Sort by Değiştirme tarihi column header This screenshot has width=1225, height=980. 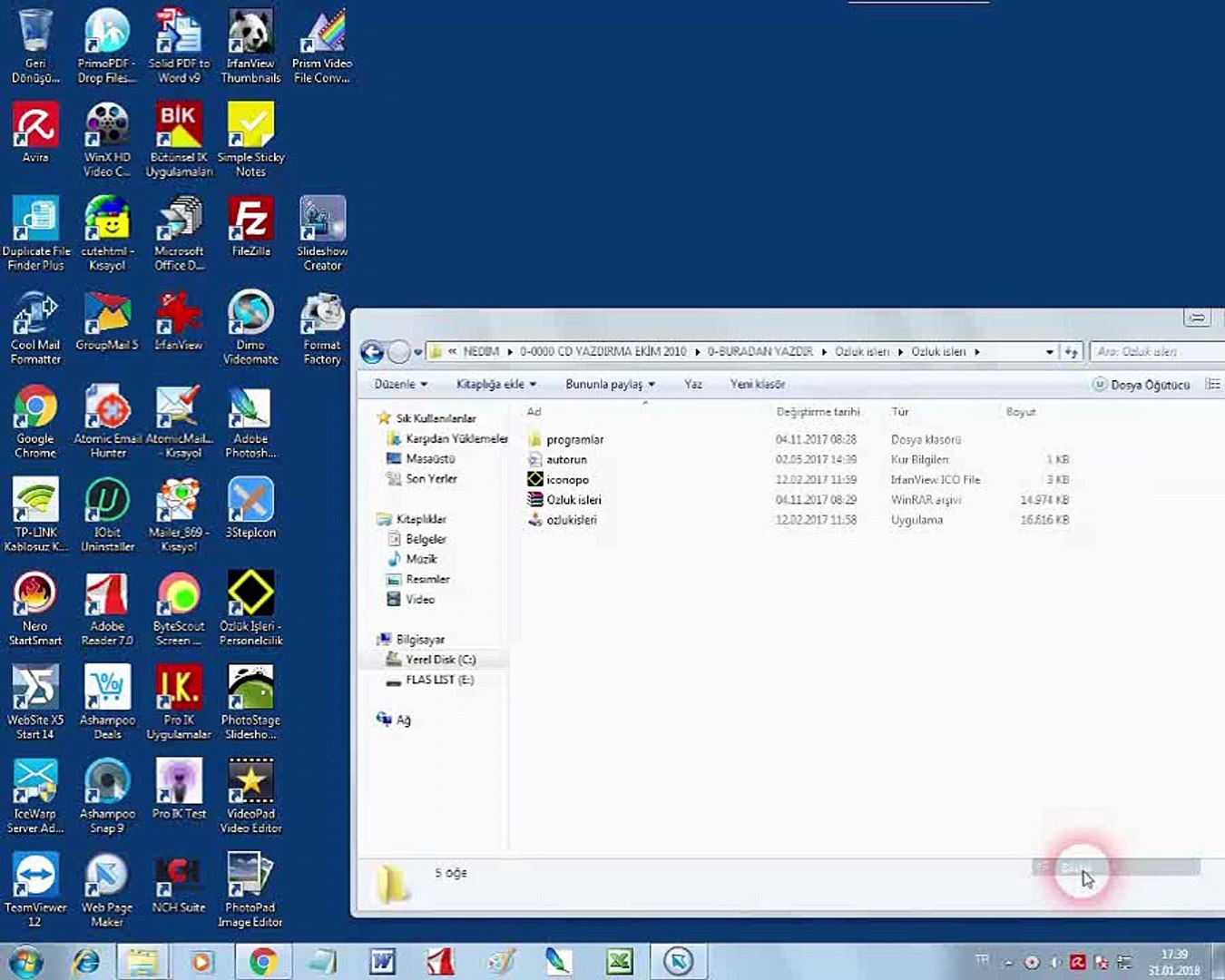(818, 412)
